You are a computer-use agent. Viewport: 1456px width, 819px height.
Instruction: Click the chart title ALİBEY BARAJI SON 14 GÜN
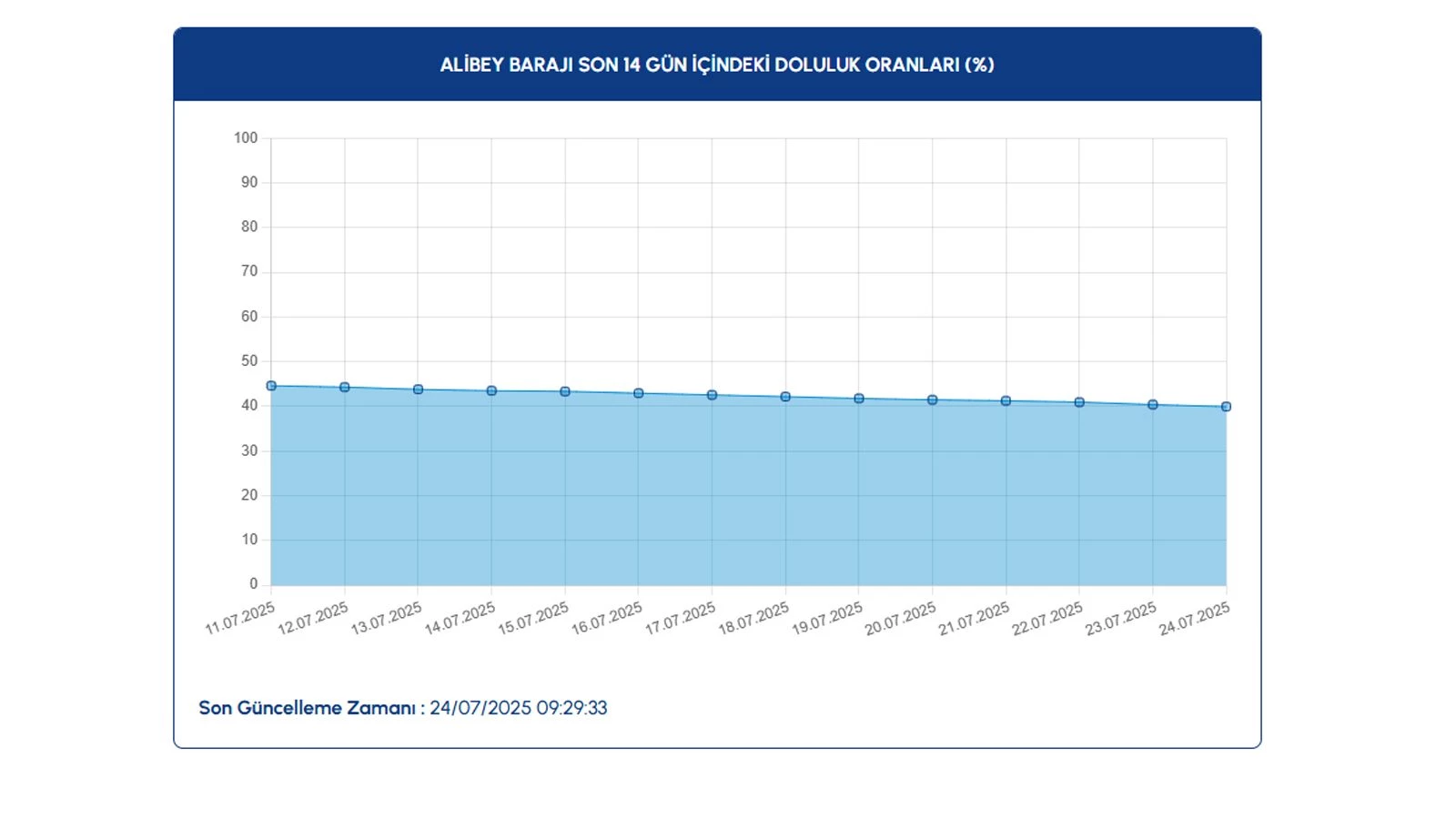[717, 65]
